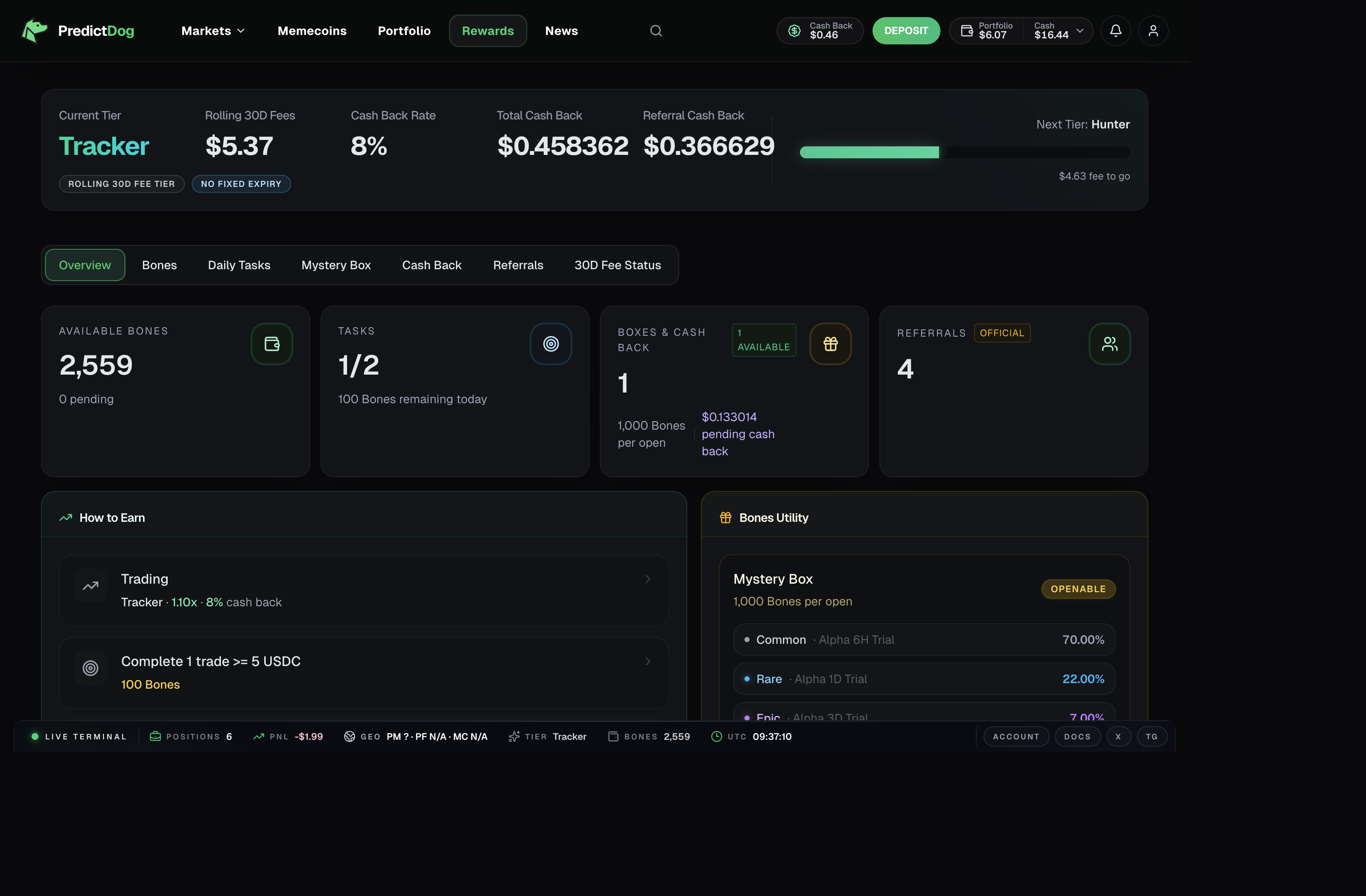The image size is (1366, 896).
Task: Open the user profile icon
Action: tap(1153, 31)
